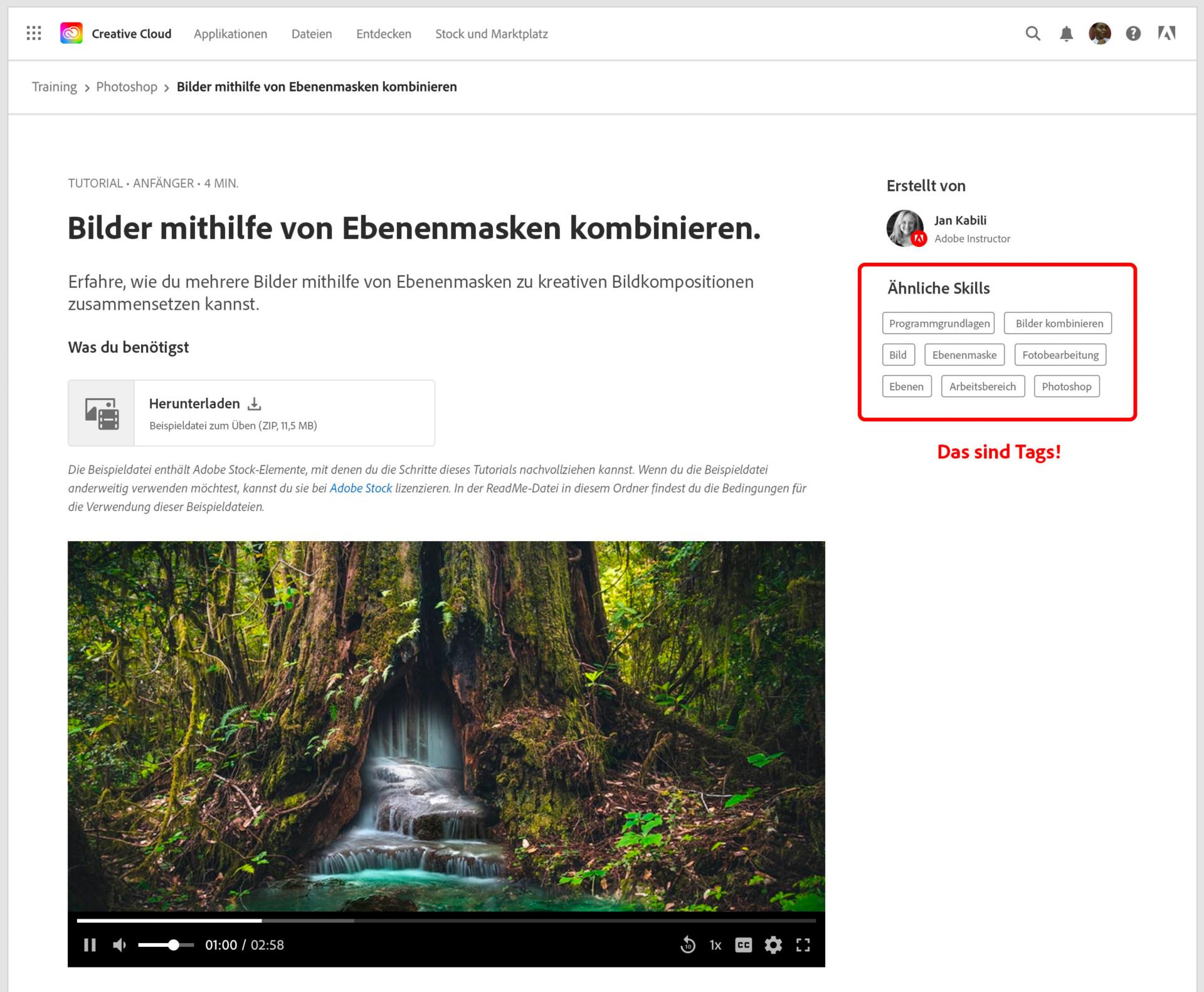This screenshot has height=992, width=1204.
Task: Pause the tutorial video
Action: pos(91,946)
